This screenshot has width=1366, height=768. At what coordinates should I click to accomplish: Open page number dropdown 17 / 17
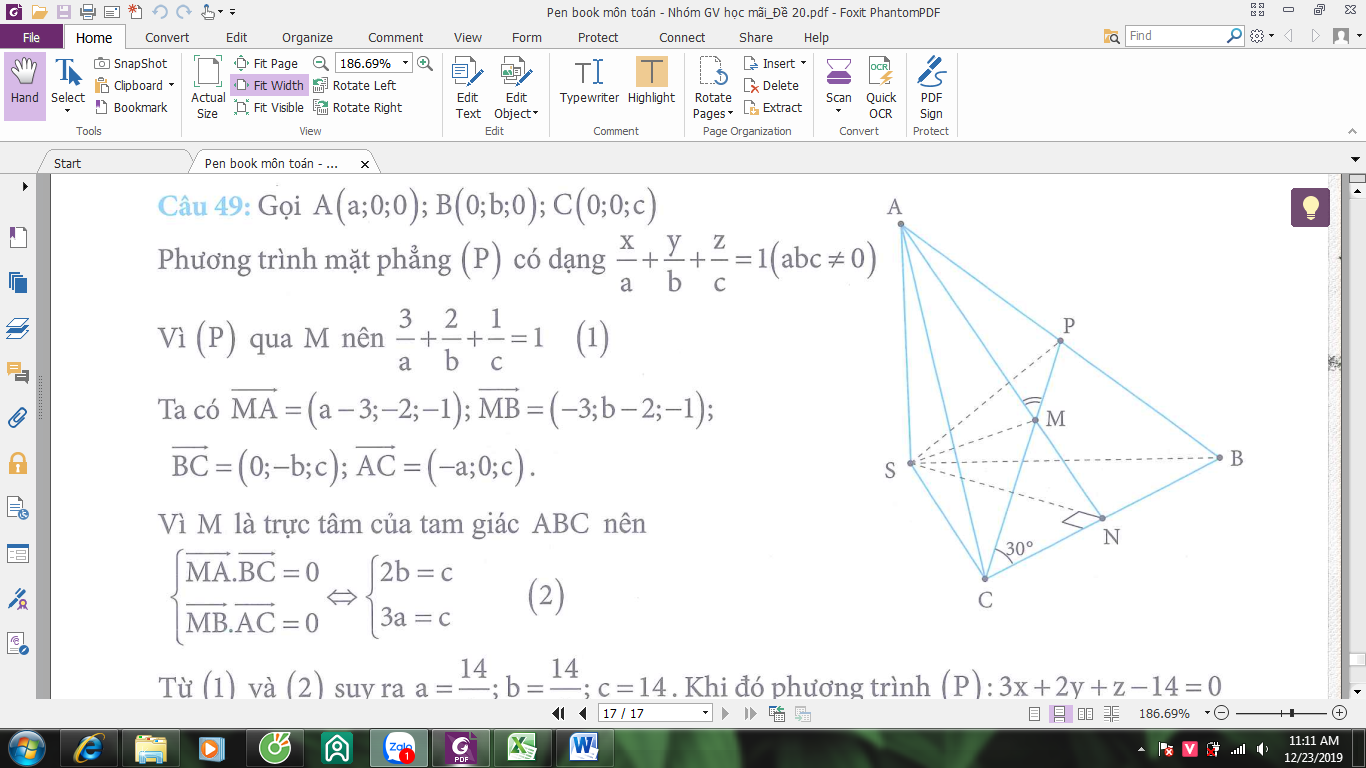click(706, 713)
